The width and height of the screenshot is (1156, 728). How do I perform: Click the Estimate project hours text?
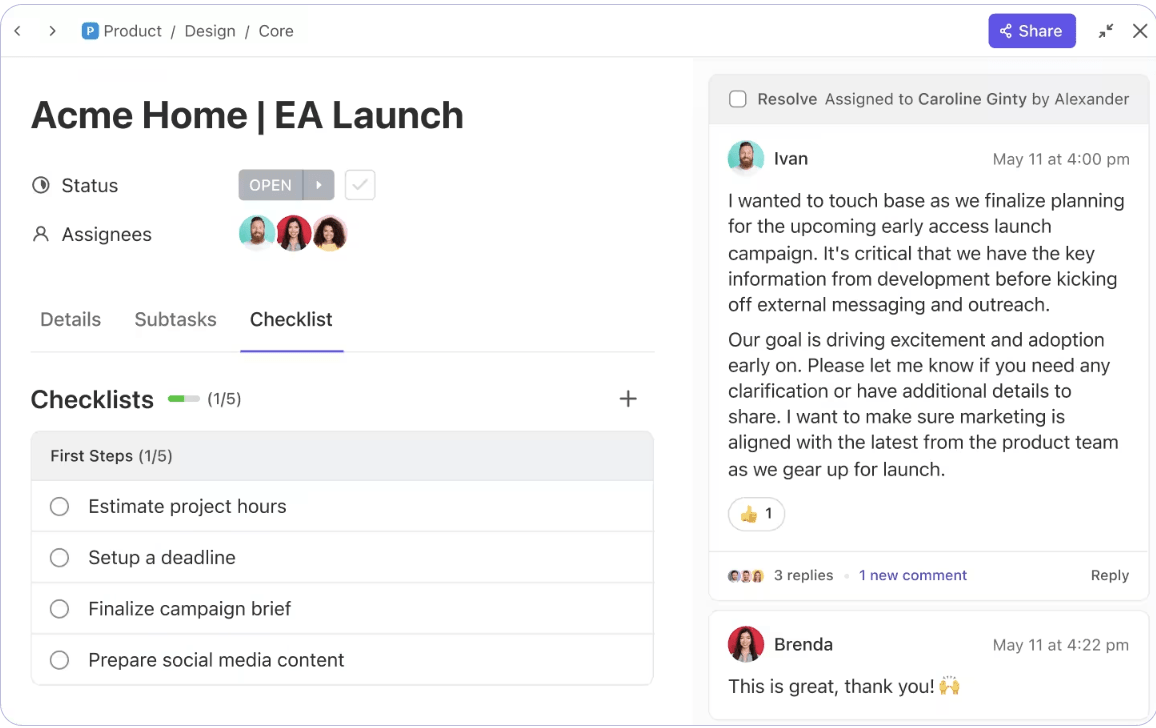[x=187, y=507]
